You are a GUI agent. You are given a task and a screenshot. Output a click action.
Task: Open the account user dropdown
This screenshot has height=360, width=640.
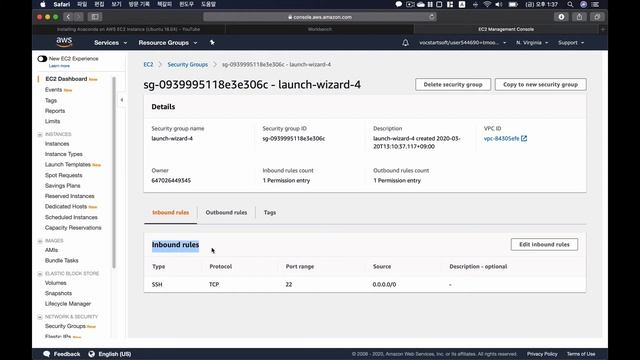(462, 42)
